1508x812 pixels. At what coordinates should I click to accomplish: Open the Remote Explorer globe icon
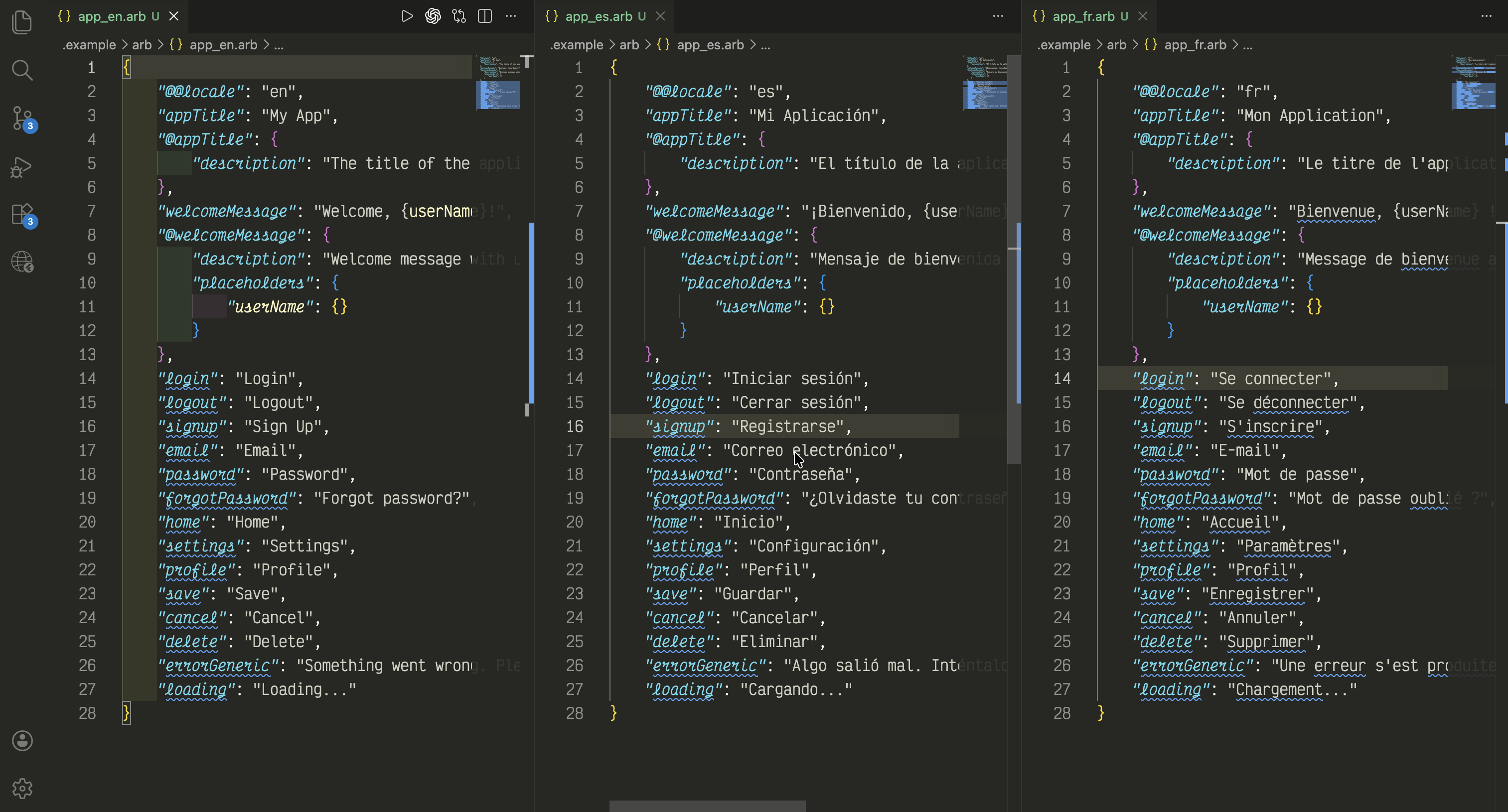(22, 262)
